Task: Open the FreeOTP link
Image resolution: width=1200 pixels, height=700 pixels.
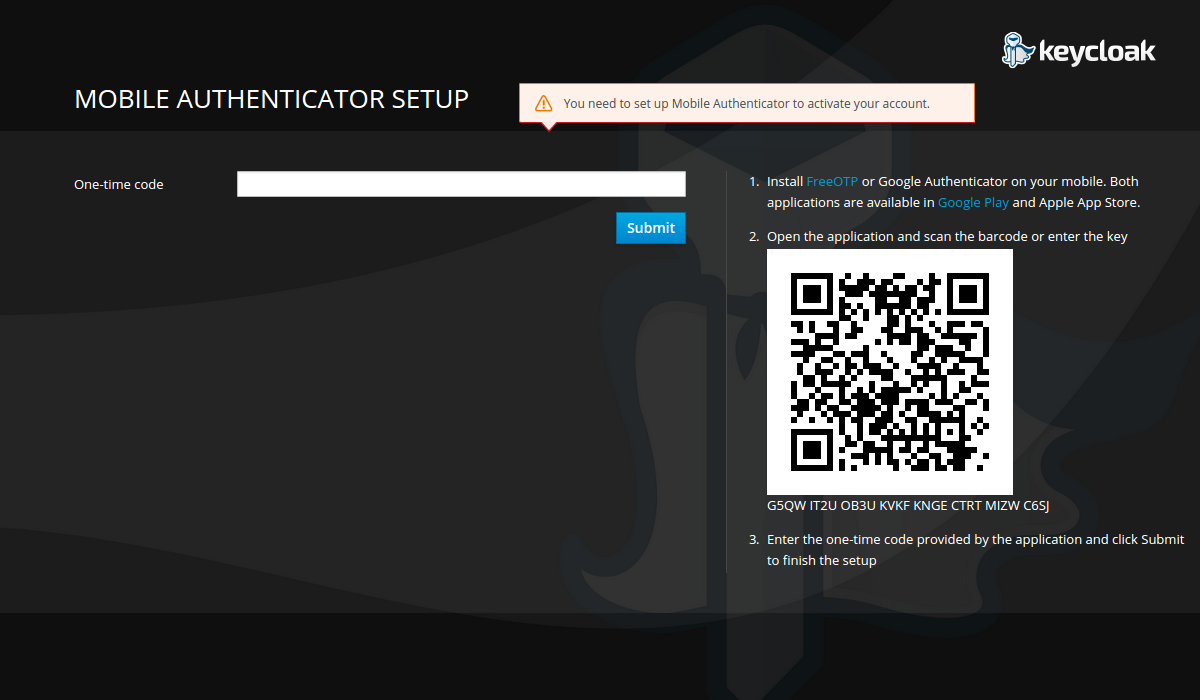Action: [832, 182]
